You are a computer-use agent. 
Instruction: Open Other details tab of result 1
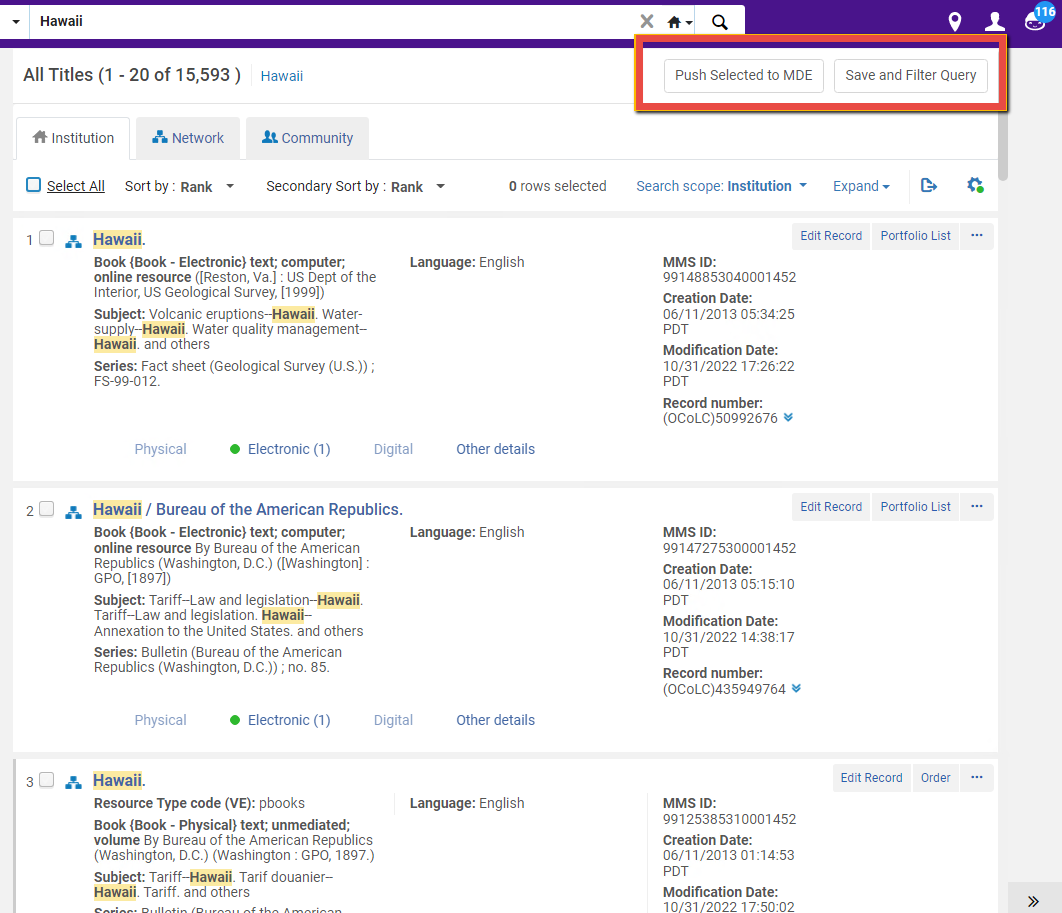pos(496,450)
